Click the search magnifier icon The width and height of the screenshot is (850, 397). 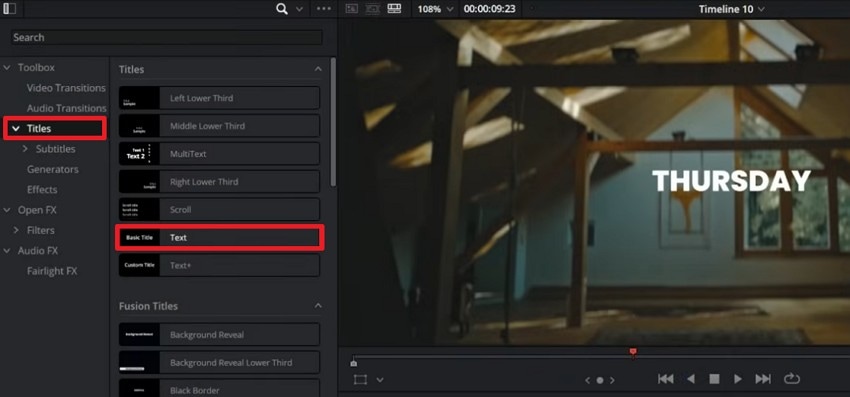click(281, 9)
